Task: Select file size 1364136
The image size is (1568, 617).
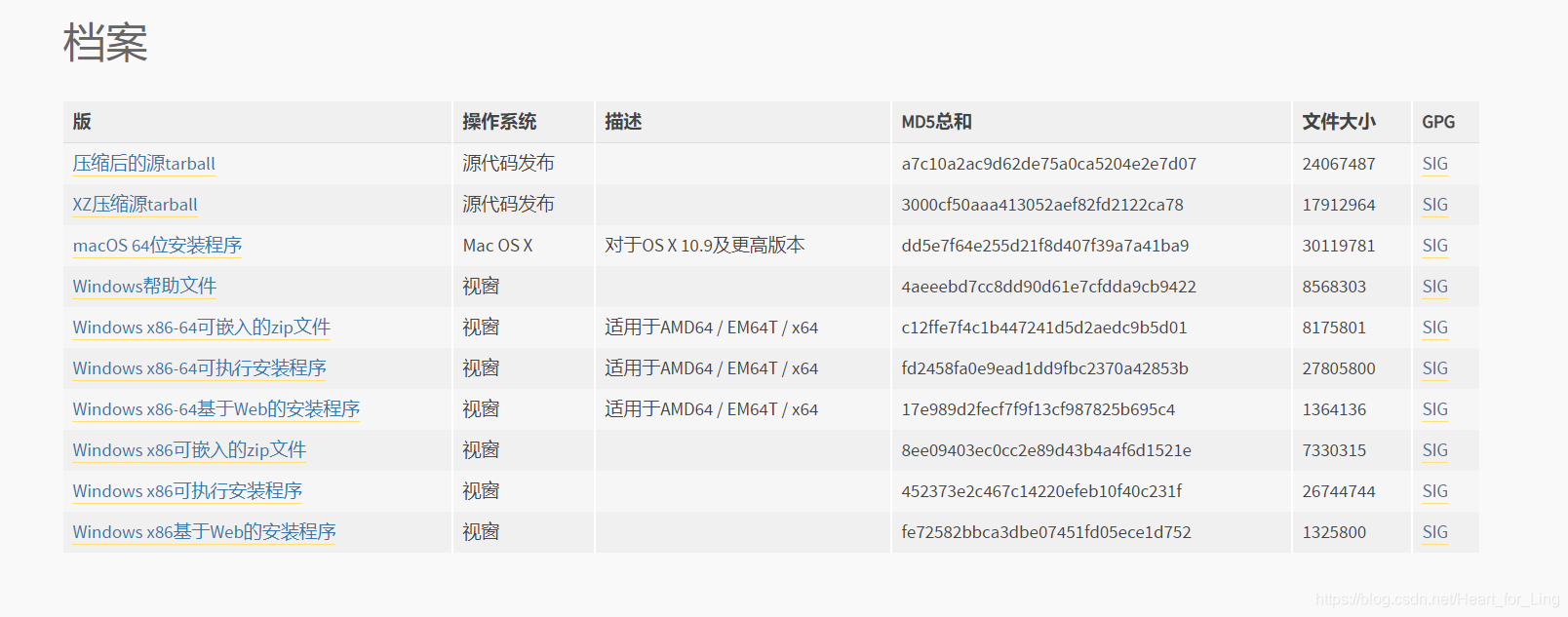Action: pos(1334,409)
